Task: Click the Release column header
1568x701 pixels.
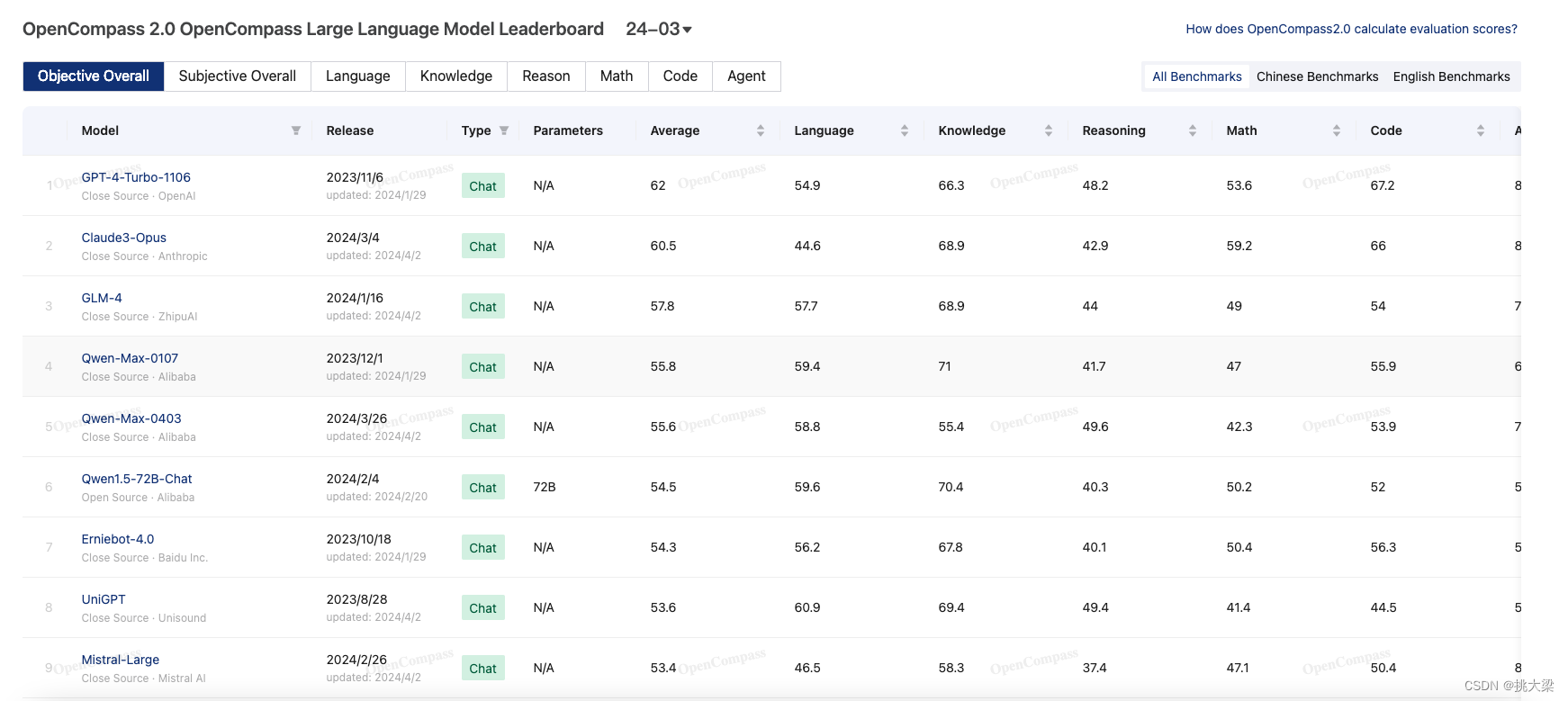Action: pyautogui.click(x=350, y=130)
